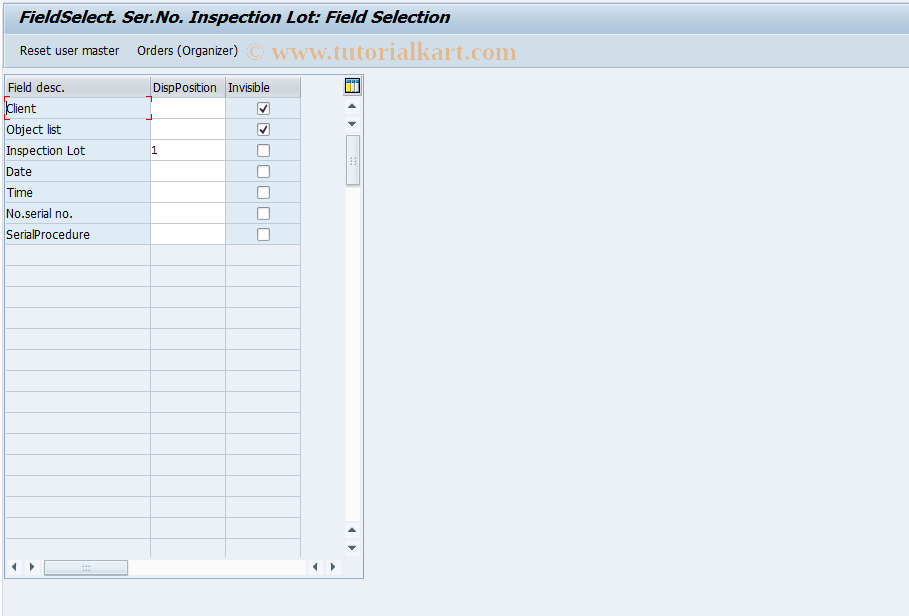Uncheck Invisible for Object list

coord(263,129)
